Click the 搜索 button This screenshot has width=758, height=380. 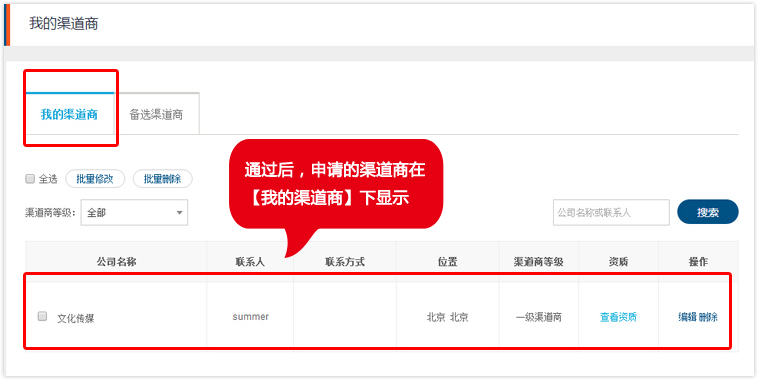tap(708, 212)
